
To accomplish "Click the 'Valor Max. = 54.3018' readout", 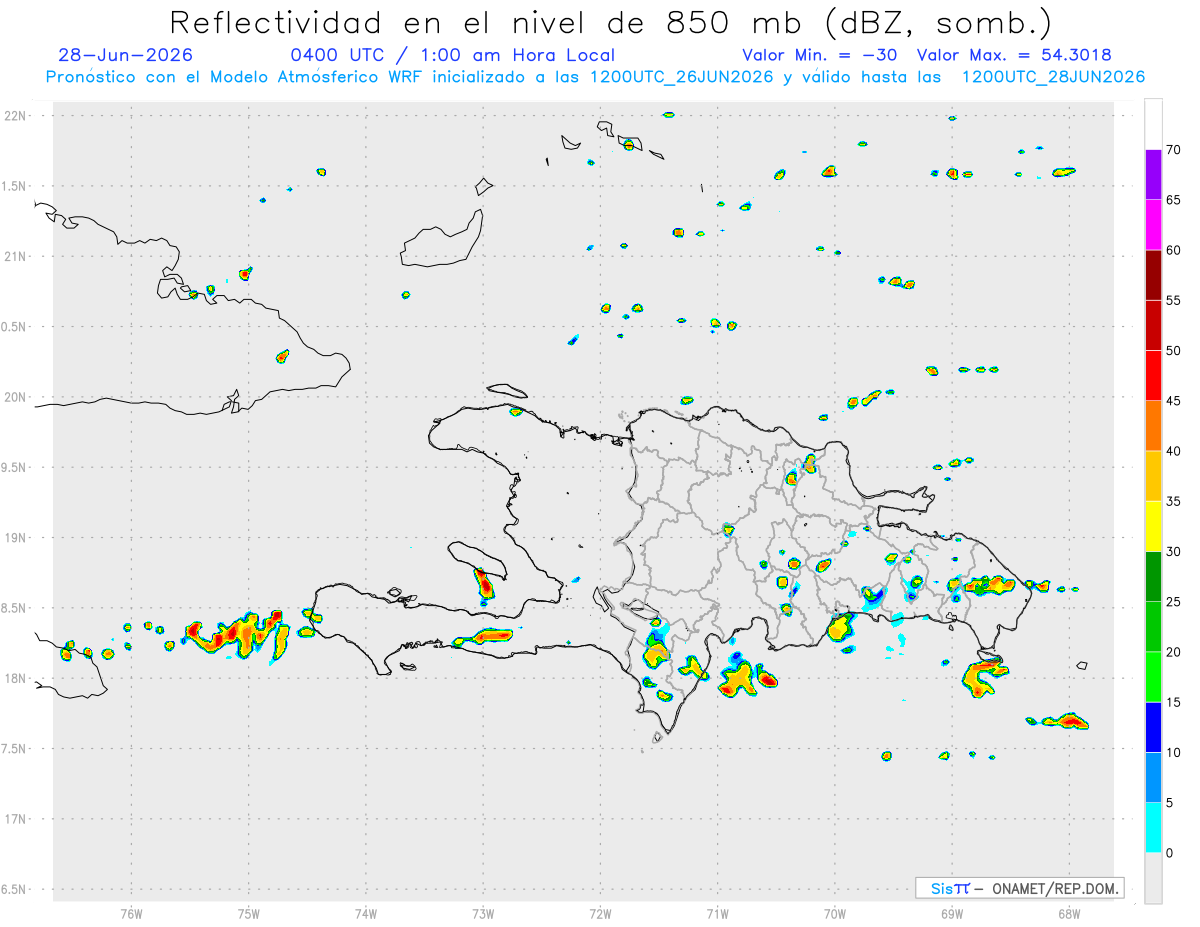I will [x=1014, y=55].
